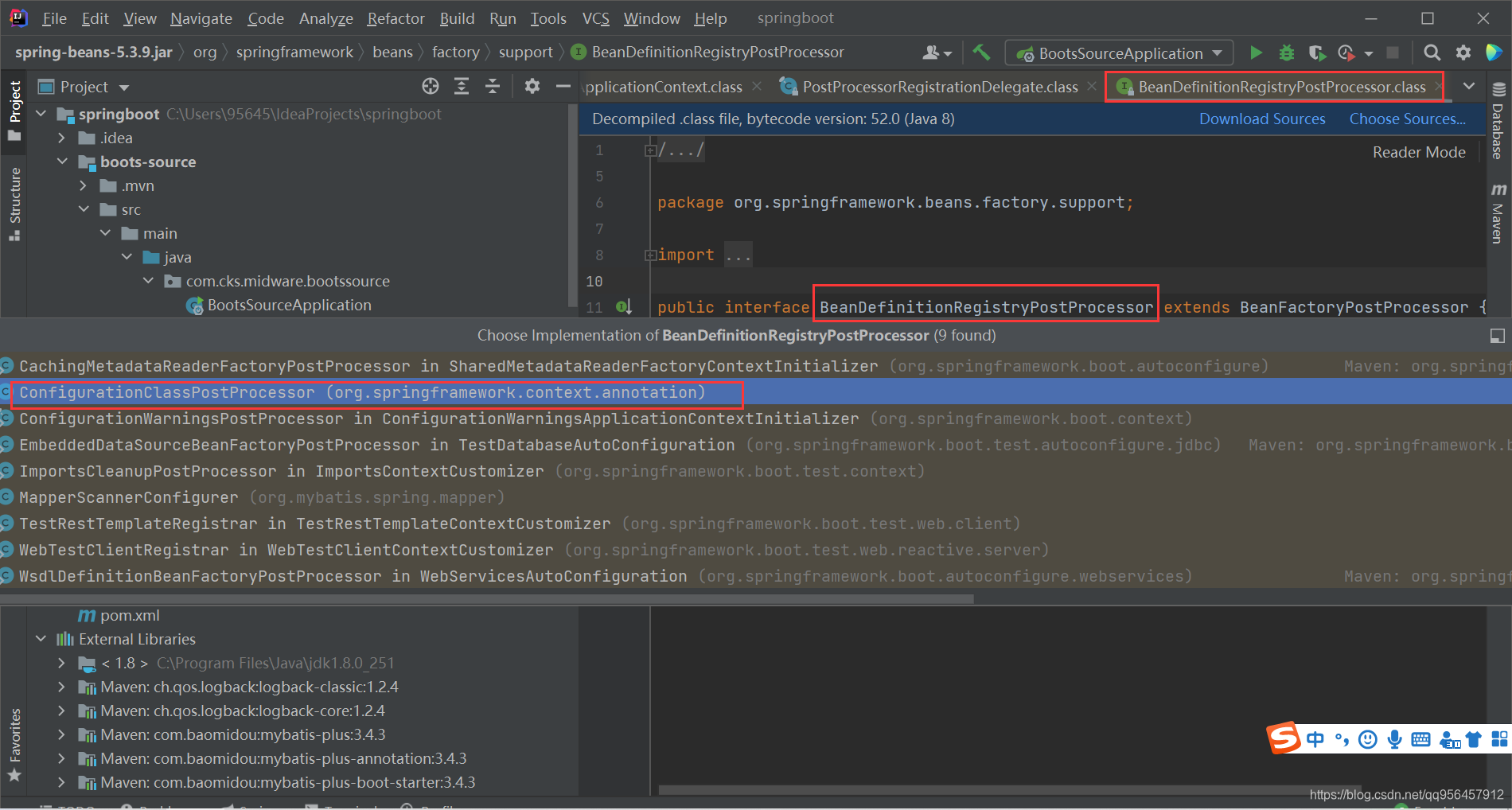This screenshot has width=1512, height=810.
Task: Start debugging with the bug icon
Action: [x=1286, y=53]
